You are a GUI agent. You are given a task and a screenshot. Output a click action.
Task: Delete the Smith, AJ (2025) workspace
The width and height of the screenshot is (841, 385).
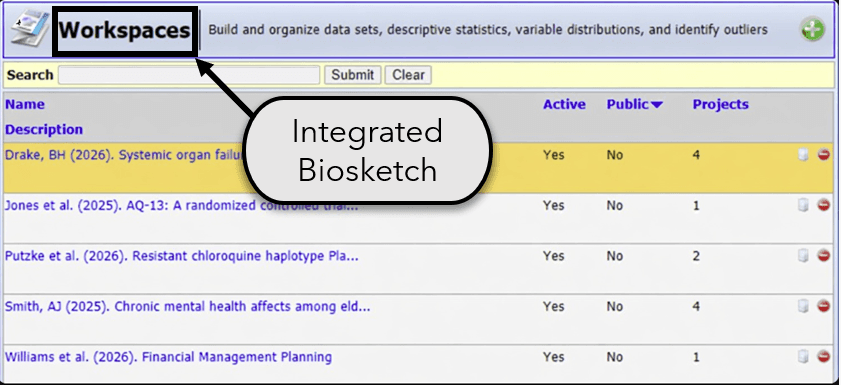click(x=823, y=306)
